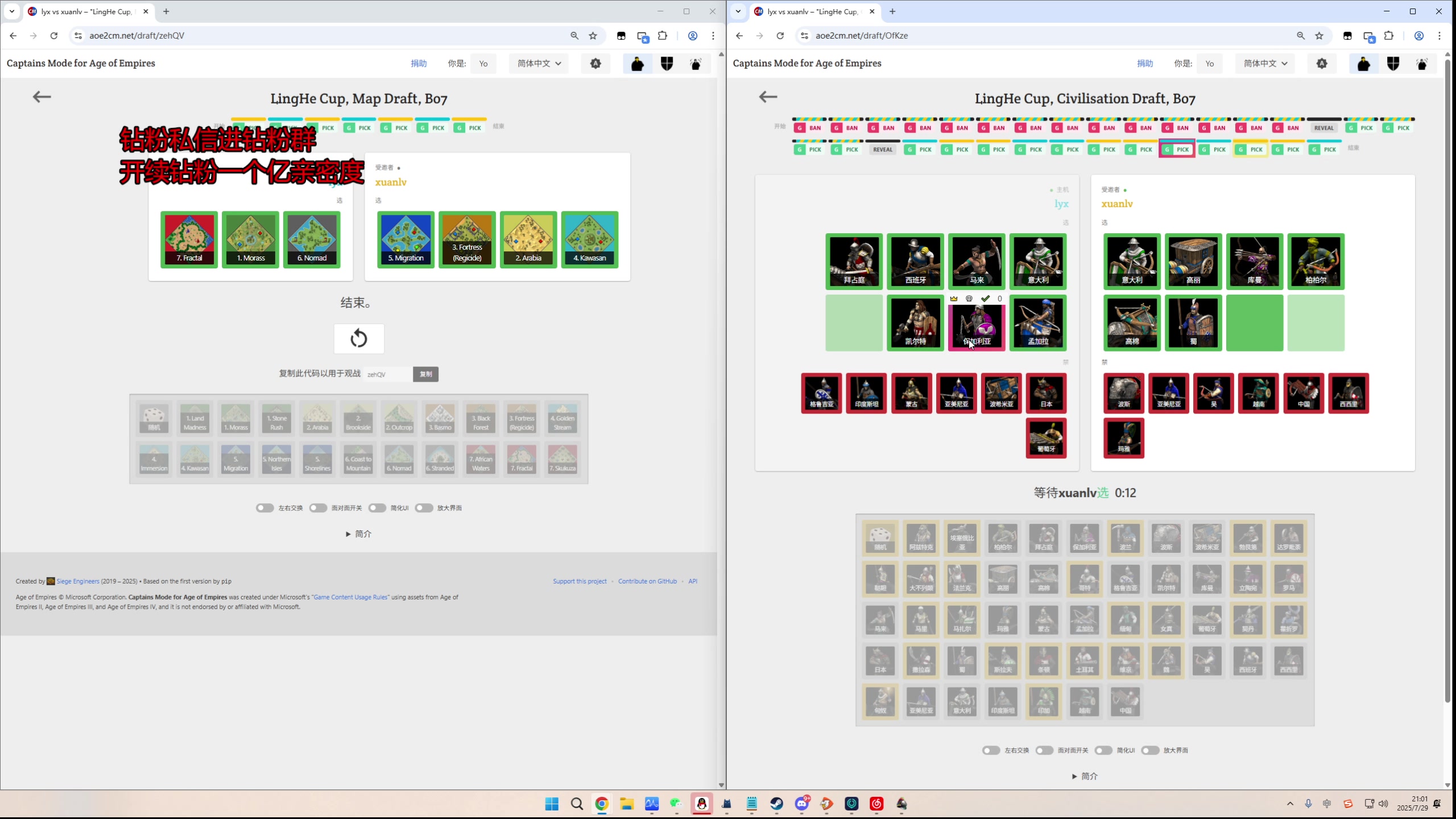1456x819 pixels.
Task: Toggle 面对面开关 in the Civilisation Draft window
Action: [x=1044, y=750]
